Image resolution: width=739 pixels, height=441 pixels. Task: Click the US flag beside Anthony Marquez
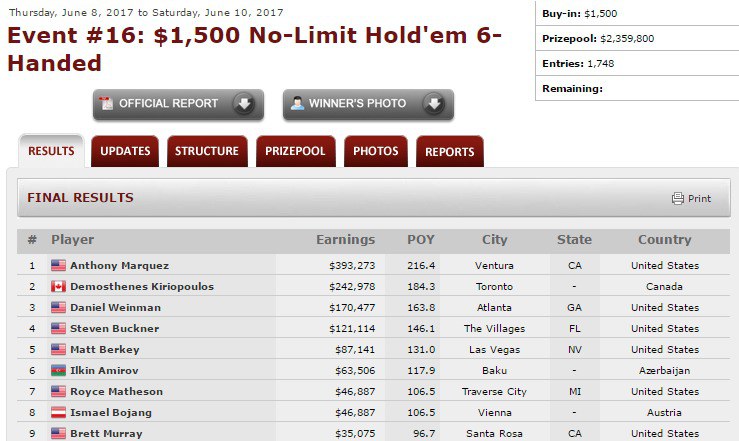[x=58, y=266]
